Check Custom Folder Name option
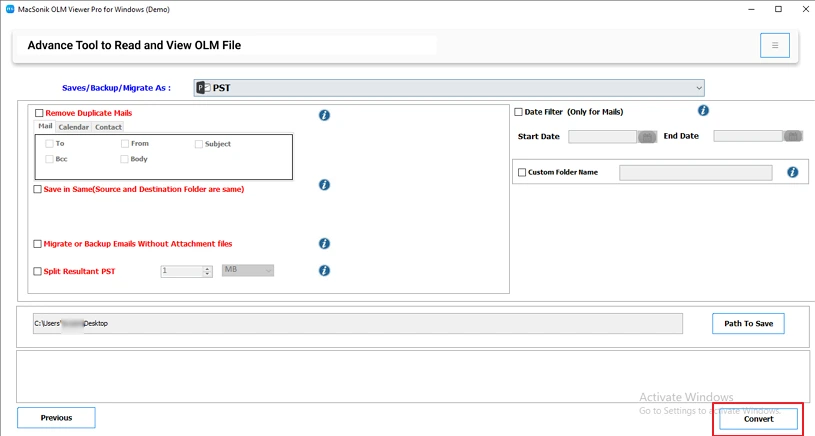Viewport: 815px width, 436px height. pyautogui.click(x=522, y=172)
